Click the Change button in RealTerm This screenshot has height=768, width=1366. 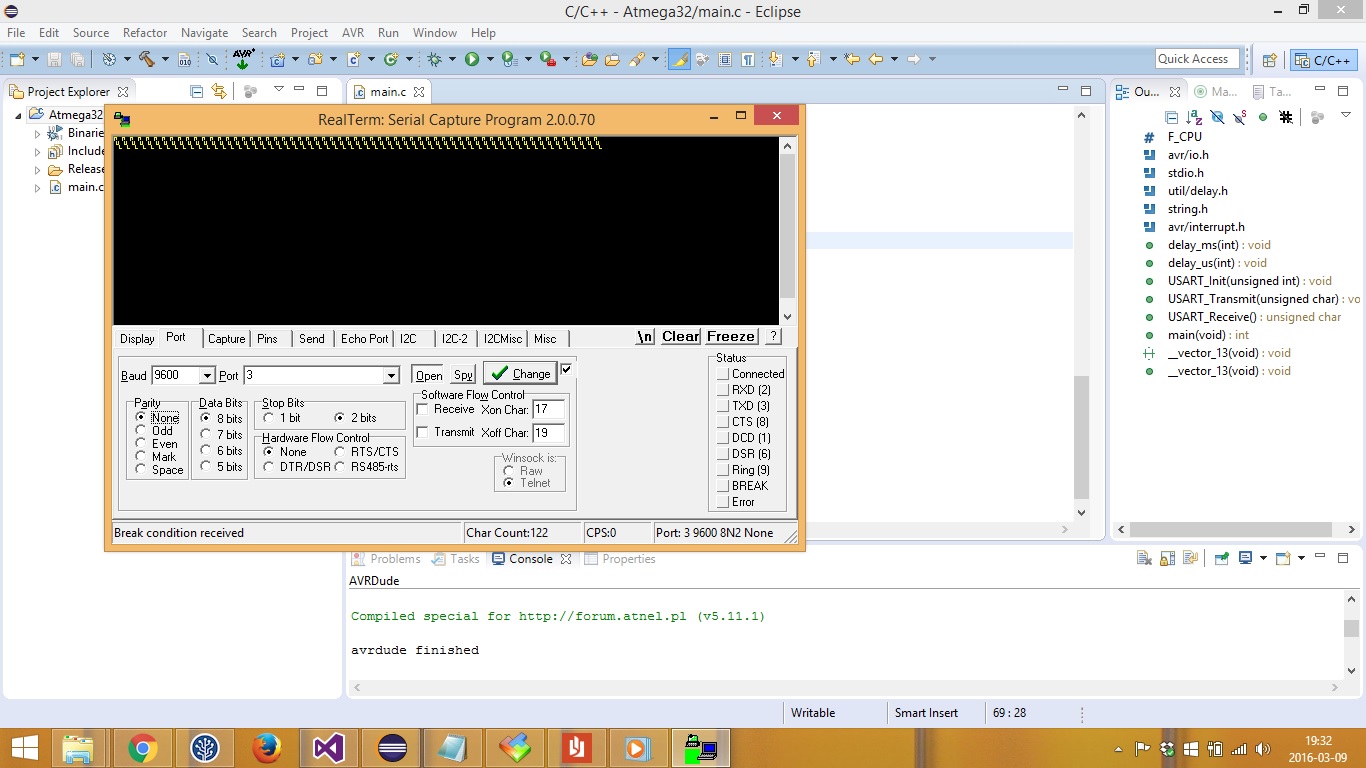click(519, 373)
